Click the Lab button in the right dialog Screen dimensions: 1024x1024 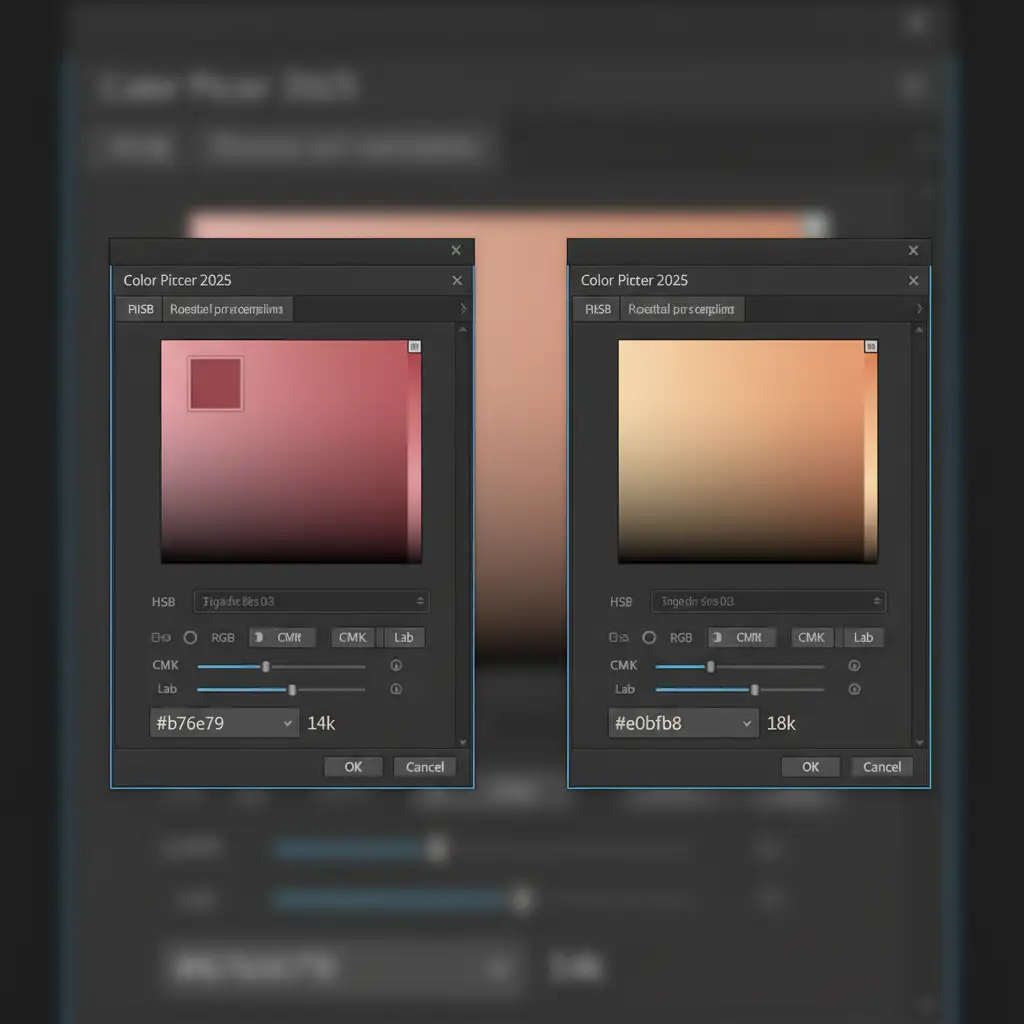tap(863, 637)
